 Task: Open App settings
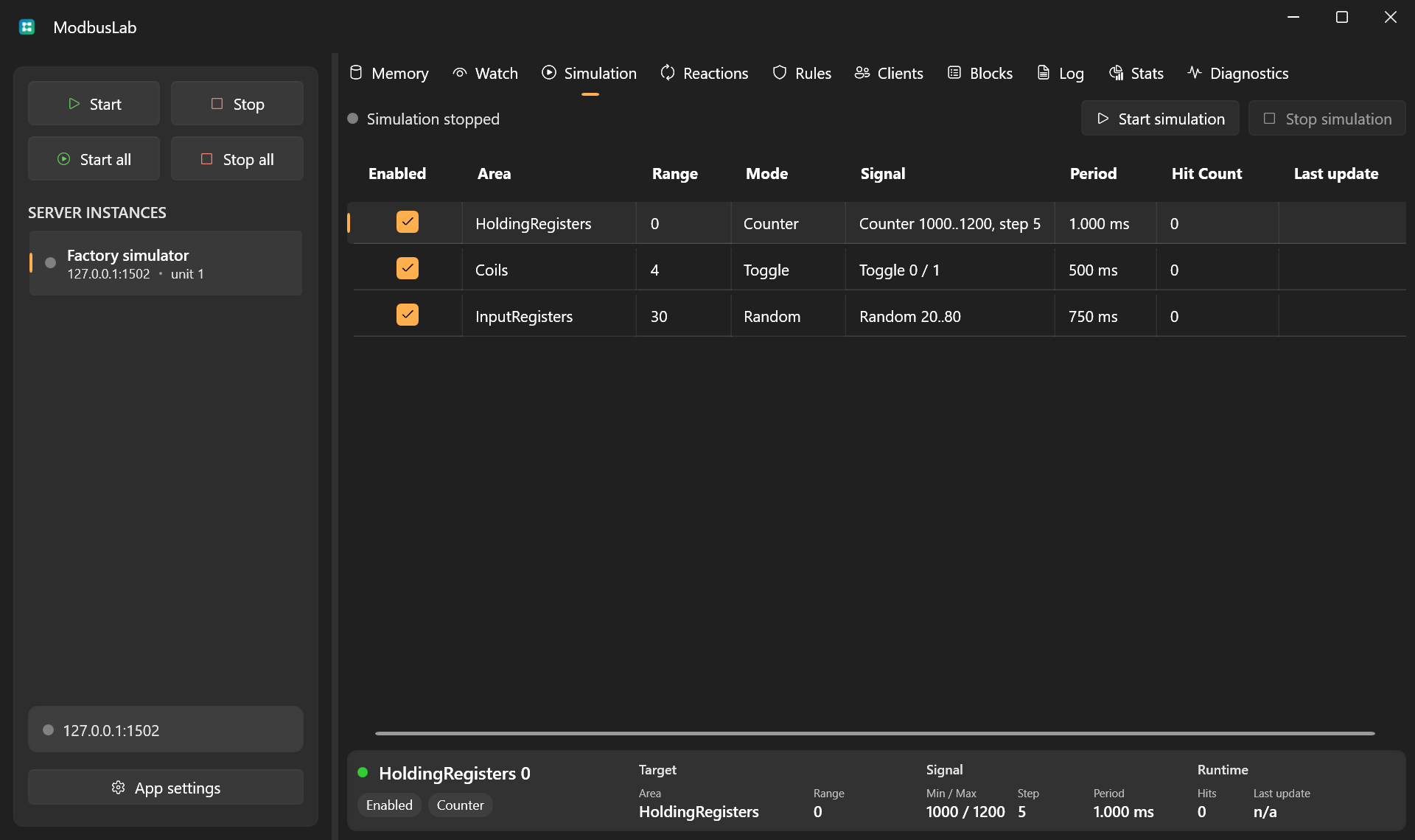pos(166,788)
